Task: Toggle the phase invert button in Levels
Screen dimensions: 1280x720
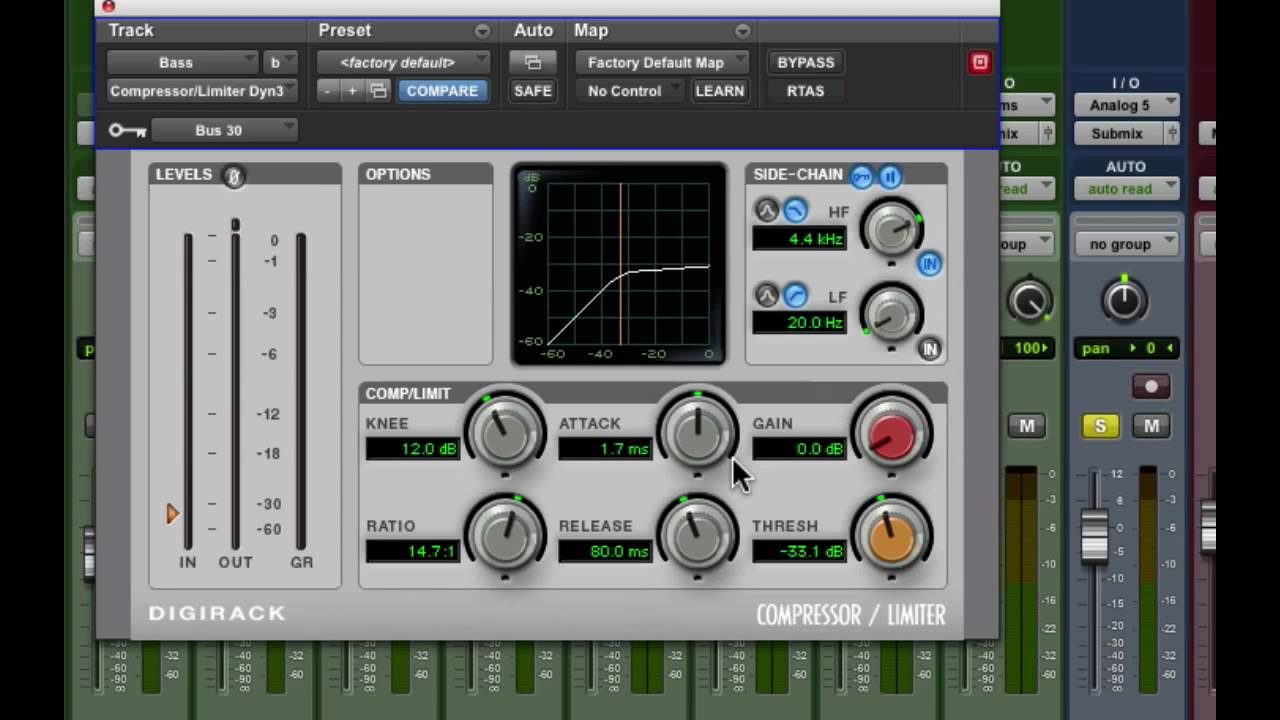Action: point(233,176)
